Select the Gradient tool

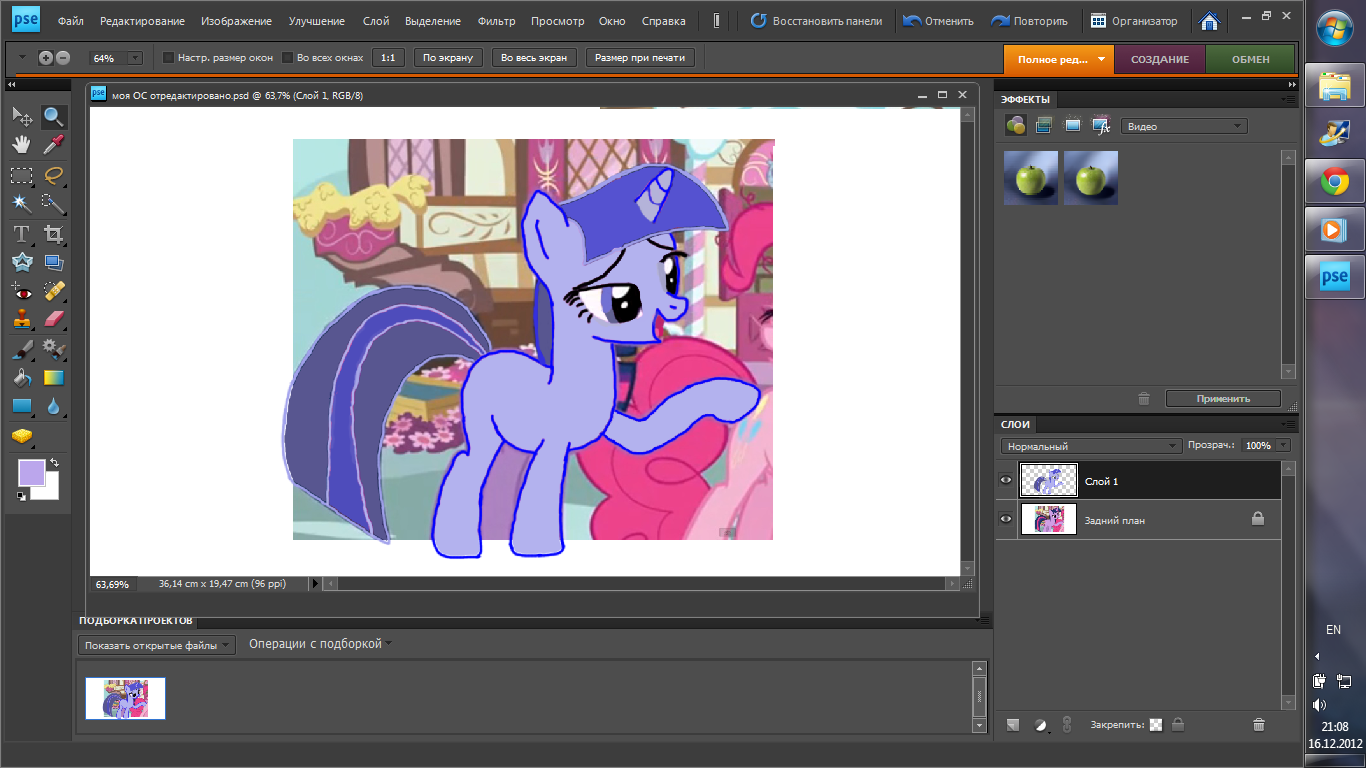point(54,378)
